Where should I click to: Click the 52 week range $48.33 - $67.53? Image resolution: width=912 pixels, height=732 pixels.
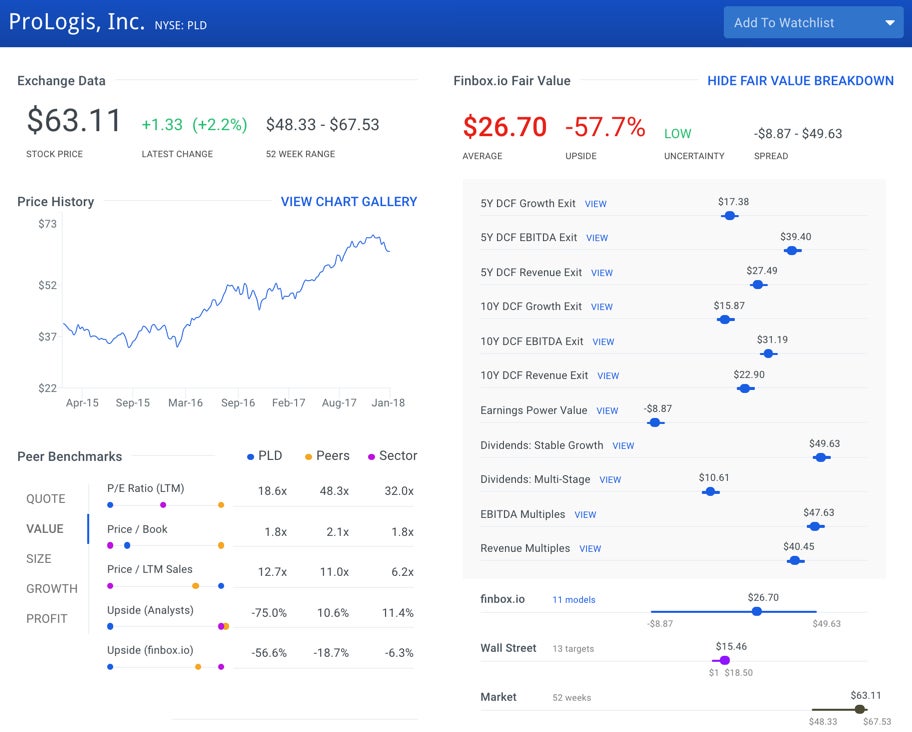(322, 124)
